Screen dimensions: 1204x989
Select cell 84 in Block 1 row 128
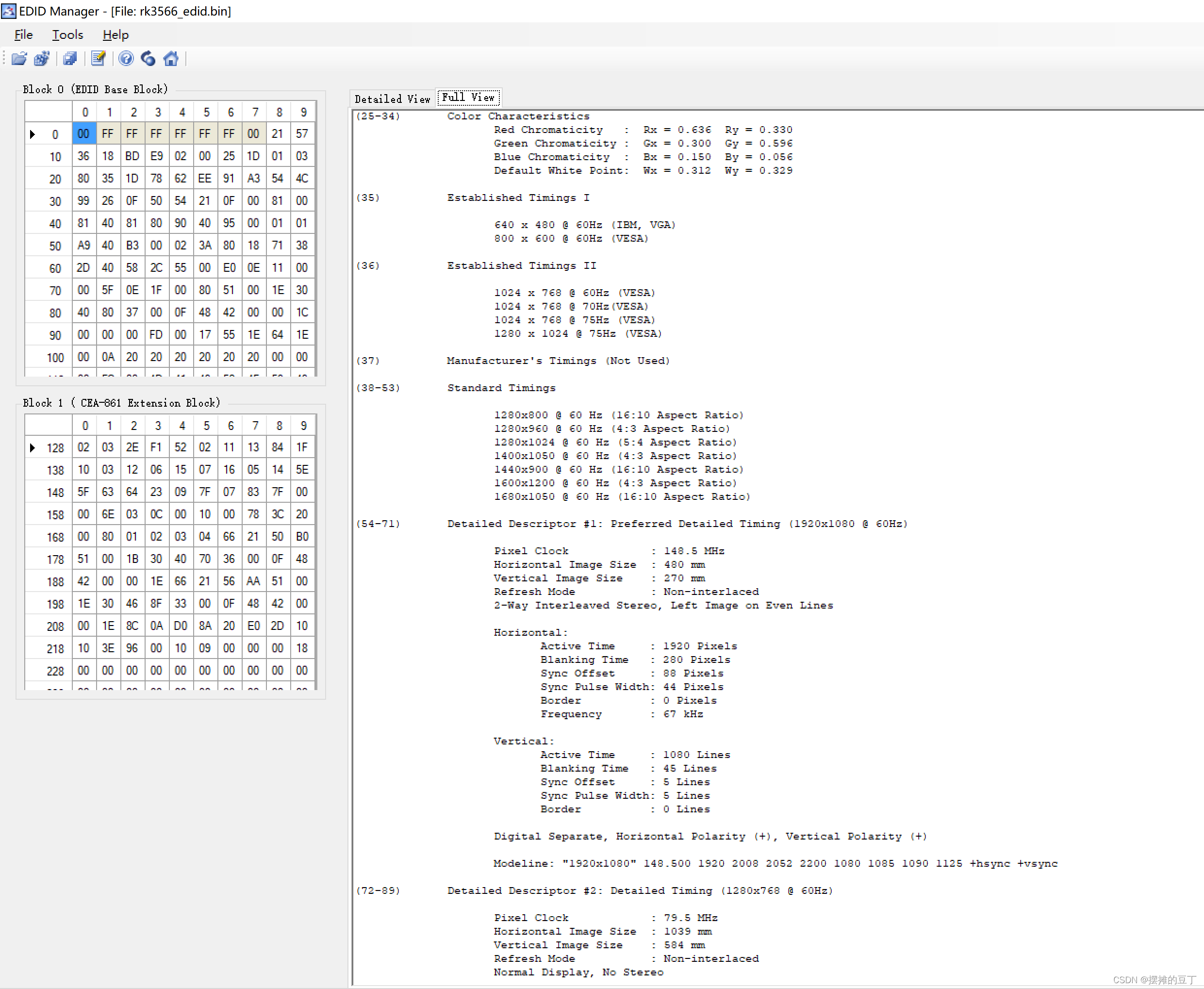278,447
